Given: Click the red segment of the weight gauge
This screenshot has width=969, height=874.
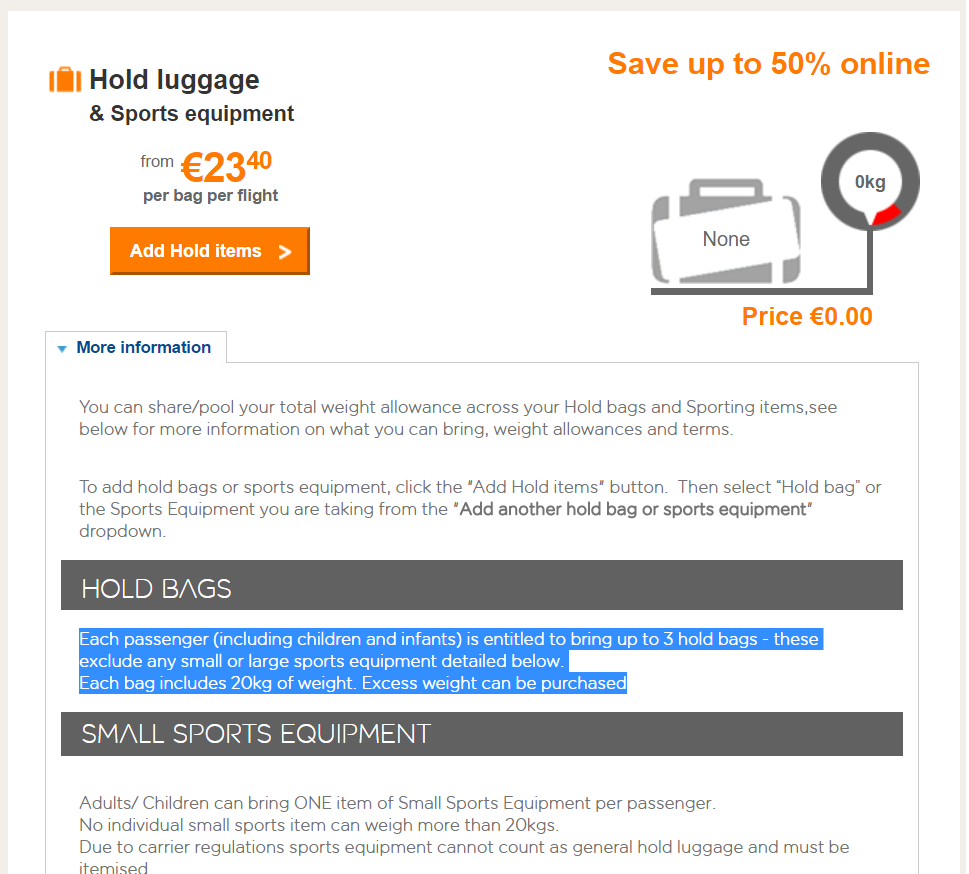Looking at the screenshot, I should click(x=887, y=215).
